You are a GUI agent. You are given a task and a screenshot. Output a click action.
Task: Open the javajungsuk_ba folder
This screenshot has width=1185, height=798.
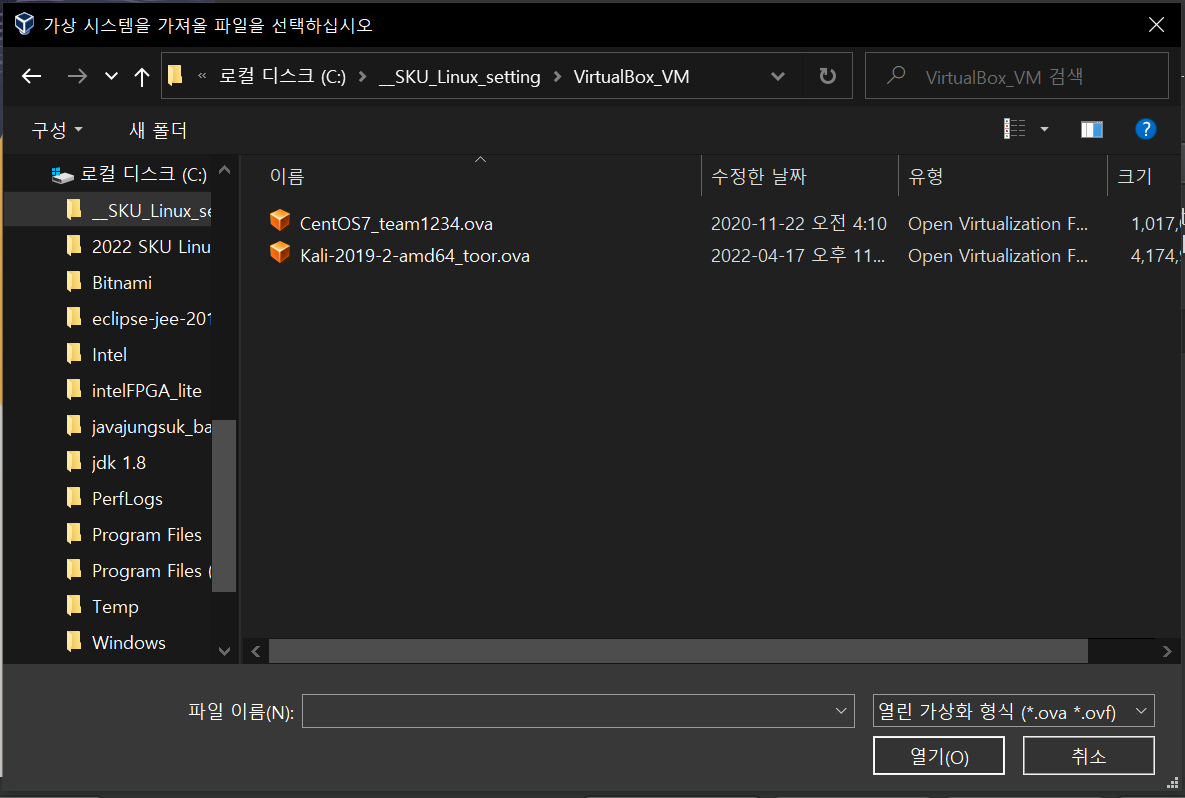[151, 427]
